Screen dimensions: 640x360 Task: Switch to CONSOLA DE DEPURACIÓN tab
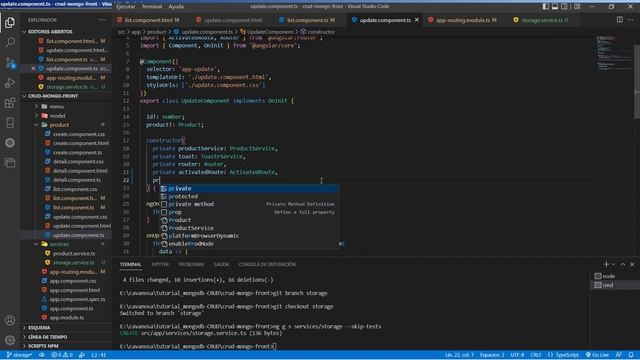267,264
